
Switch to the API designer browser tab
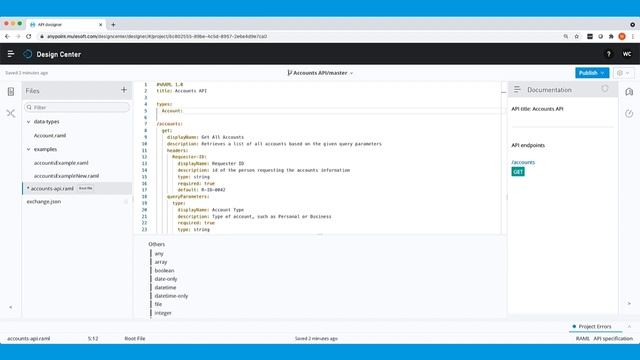(65, 24)
